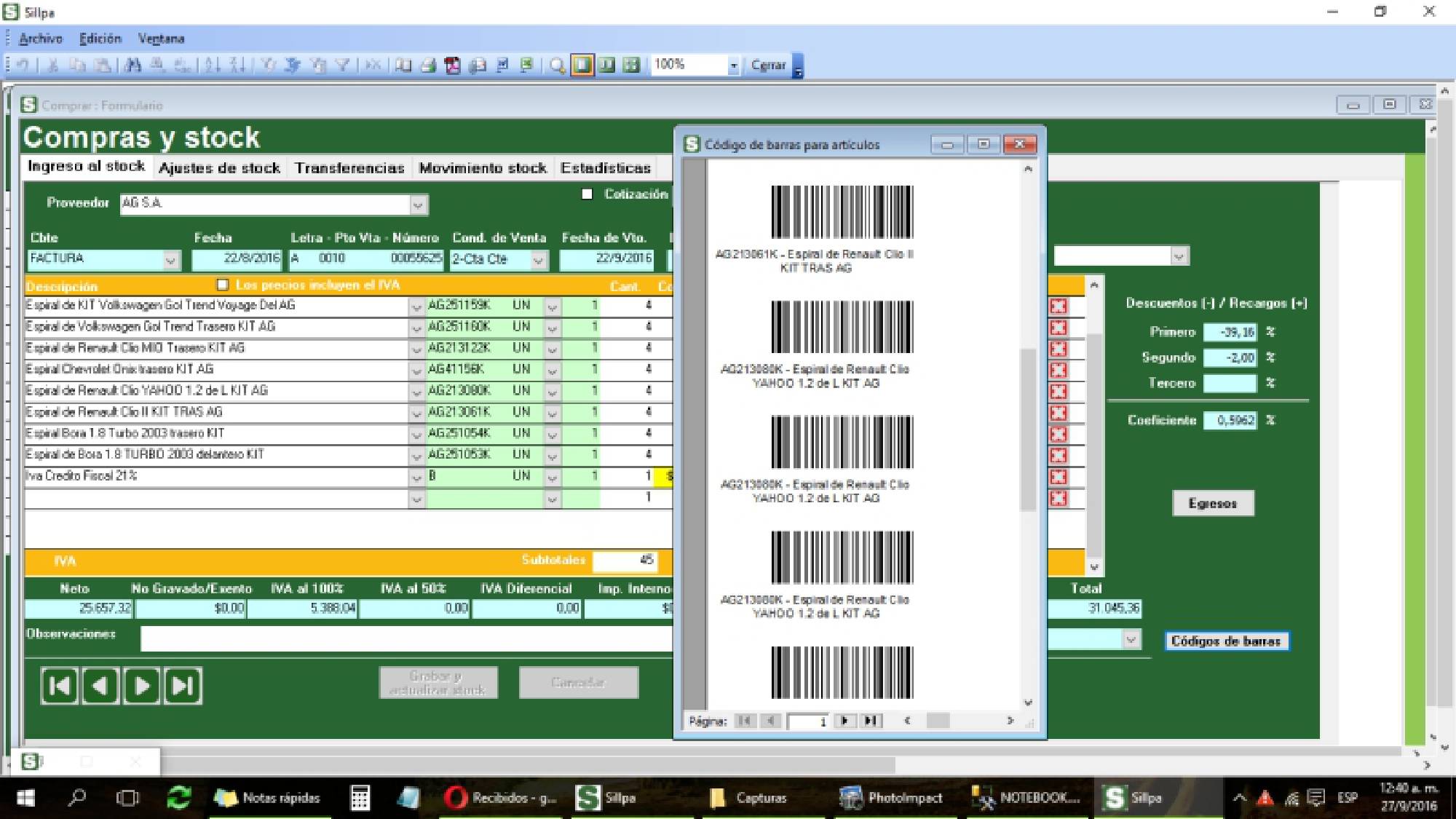This screenshot has height=819, width=1456.
Task: Switch to Ajustes de stock tab
Action: (219, 168)
